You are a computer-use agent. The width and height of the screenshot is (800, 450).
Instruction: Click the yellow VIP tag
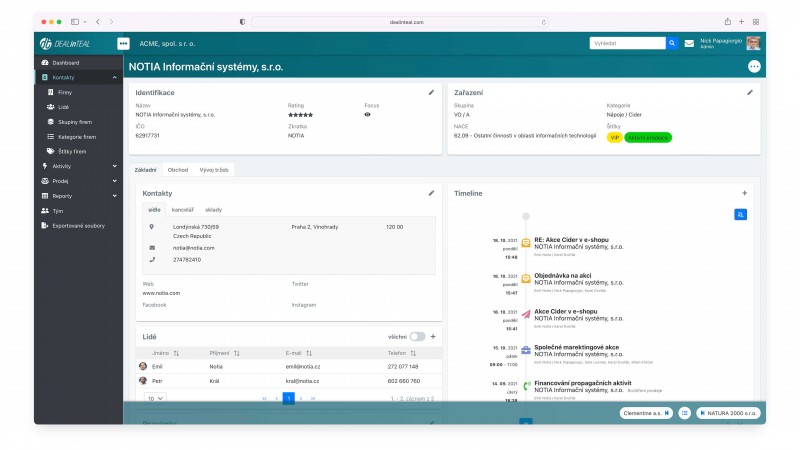614,137
